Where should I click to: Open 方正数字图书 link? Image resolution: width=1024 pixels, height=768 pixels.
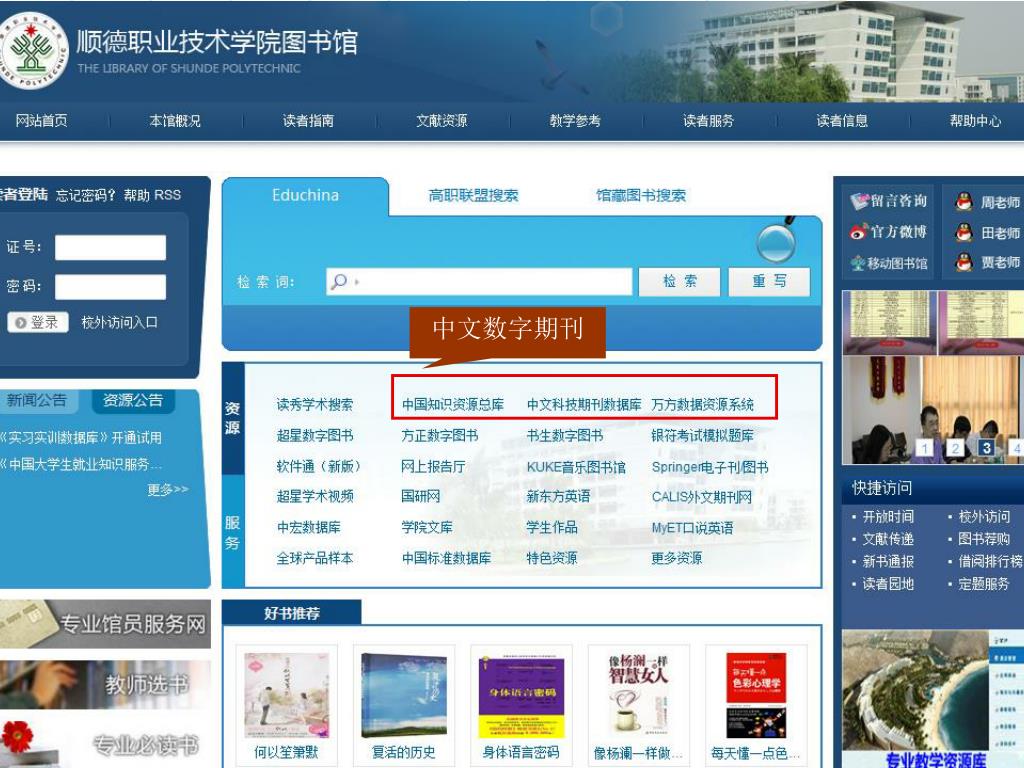tap(440, 436)
